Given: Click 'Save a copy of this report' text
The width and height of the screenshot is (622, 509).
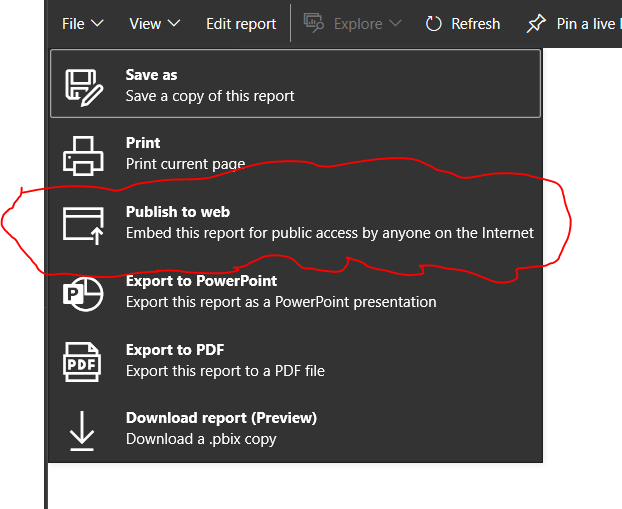Looking at the screenshot, I should tap(210, 96).
